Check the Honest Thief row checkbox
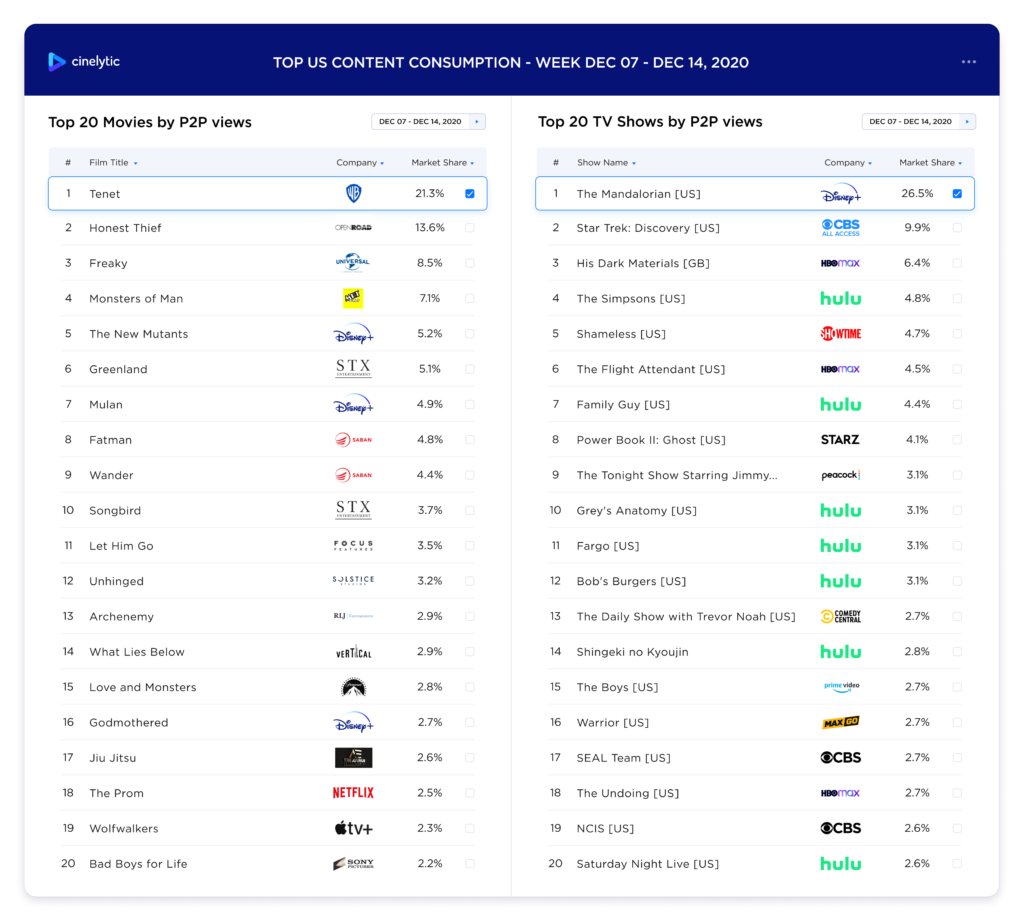This screenshot has height=921, width=1024. pos(470,228)
